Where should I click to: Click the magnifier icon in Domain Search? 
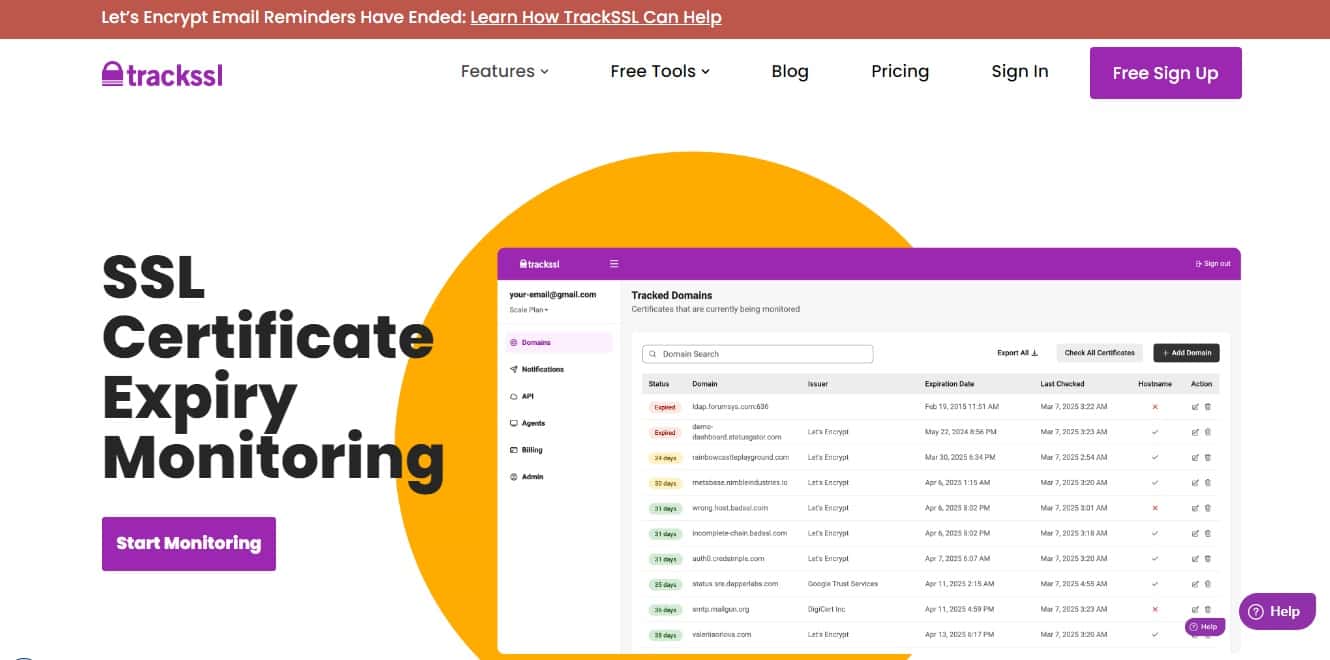click(x=652, y=354)
